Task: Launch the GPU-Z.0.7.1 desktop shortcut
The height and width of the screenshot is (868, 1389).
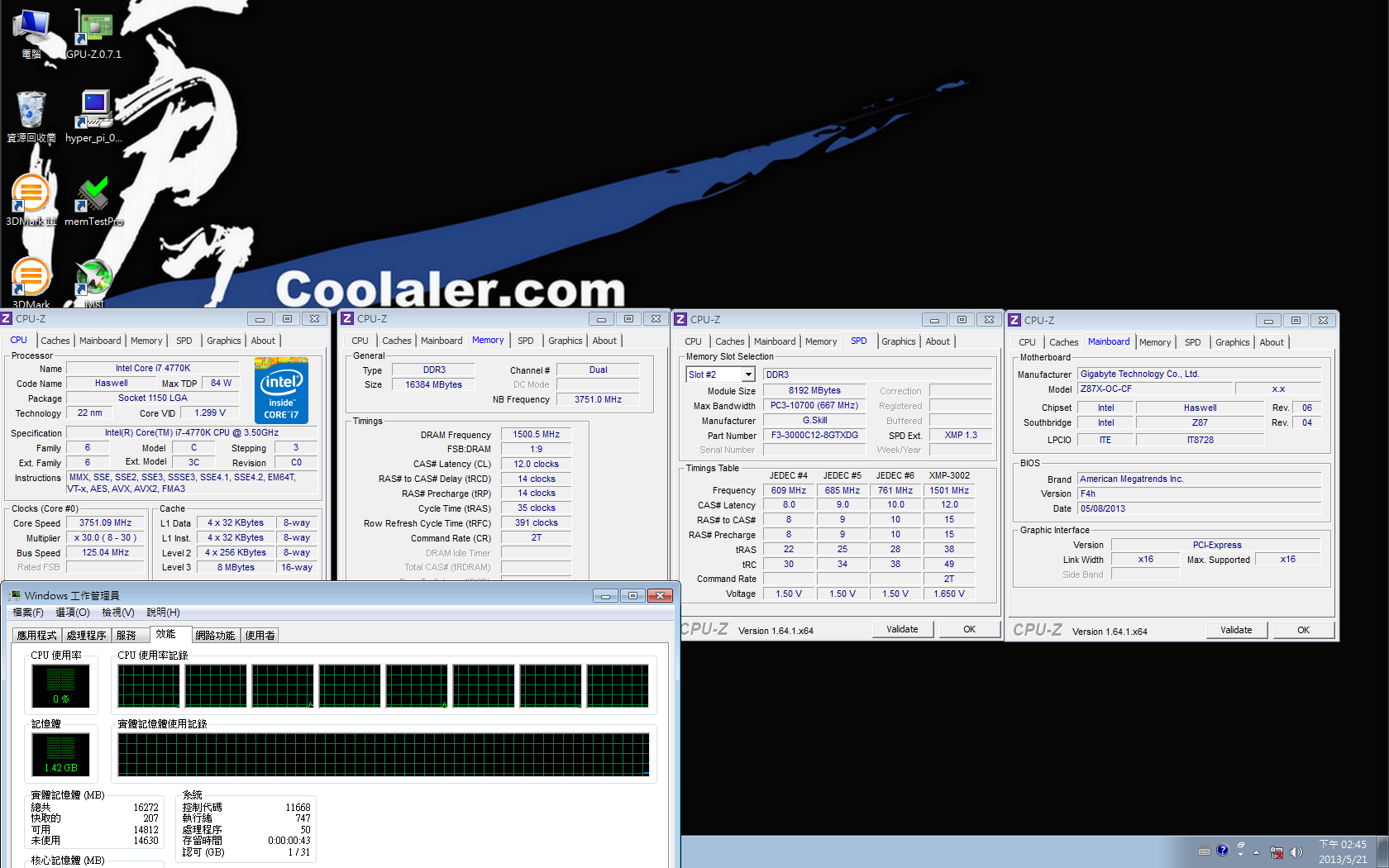Action: tap(93, 34)
